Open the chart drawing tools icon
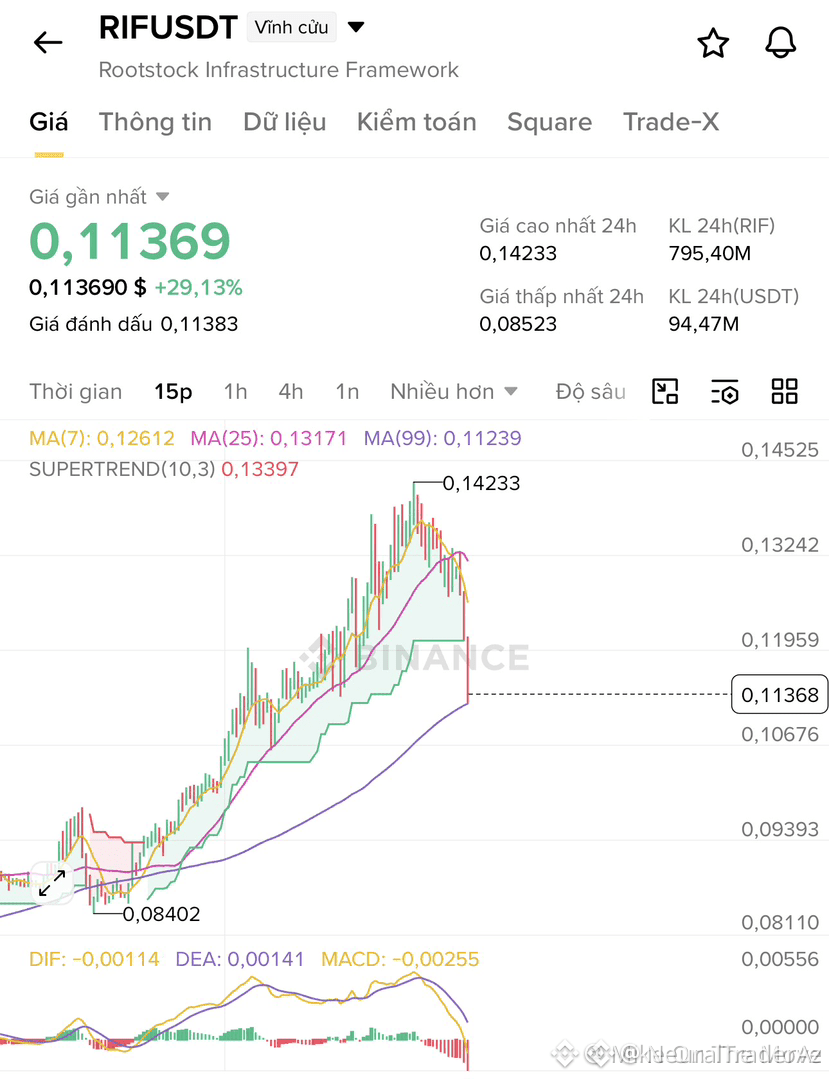 665,391
